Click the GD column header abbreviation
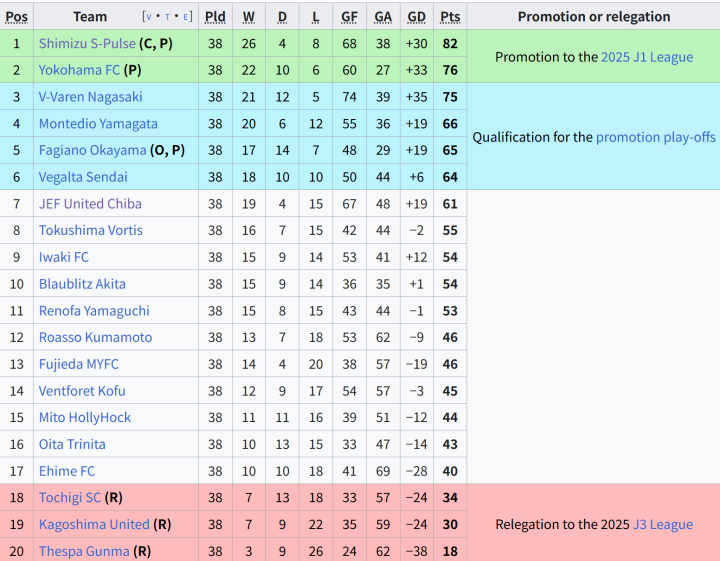The height and width of the screenshot is (561, 720). tap(416, 17)
